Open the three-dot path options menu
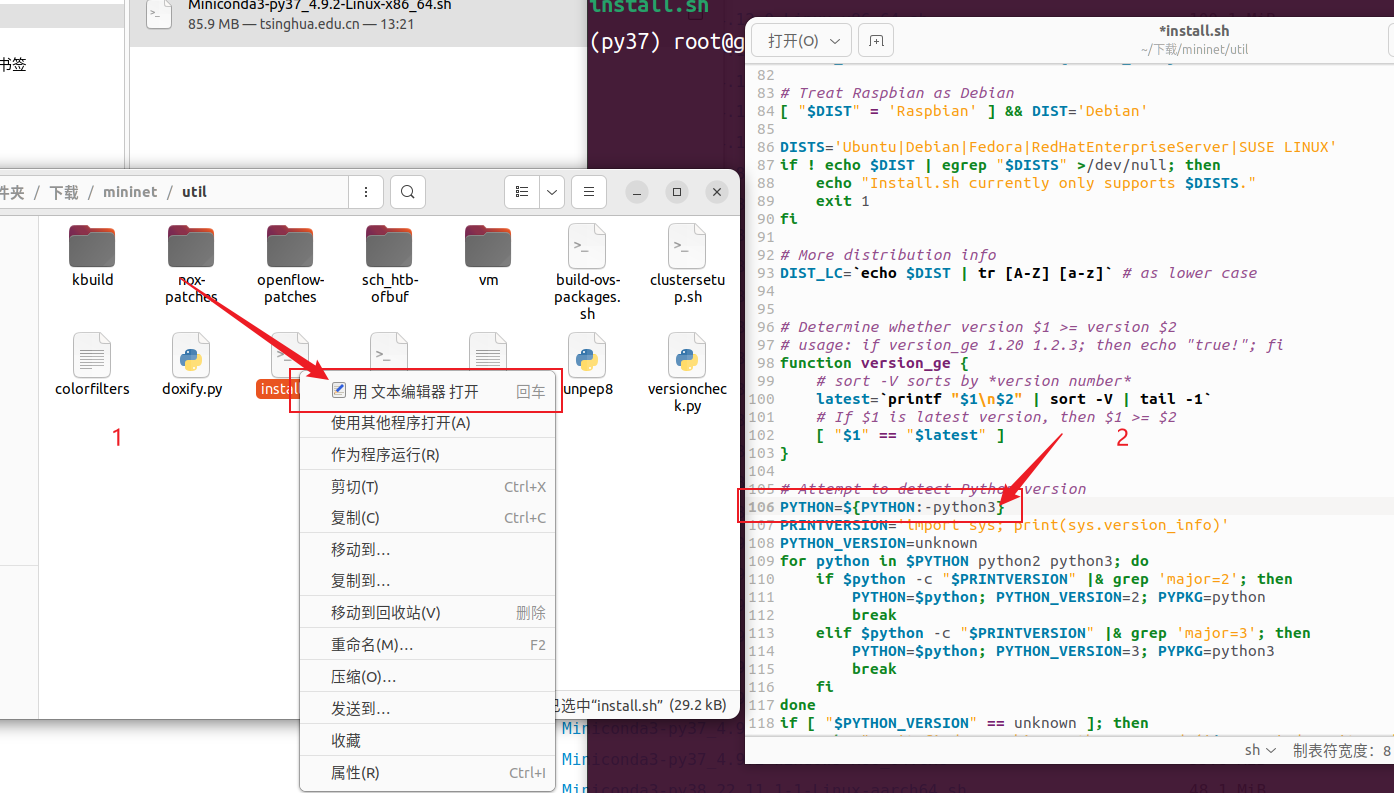1394x793 pixels. (x=366, y=192)
